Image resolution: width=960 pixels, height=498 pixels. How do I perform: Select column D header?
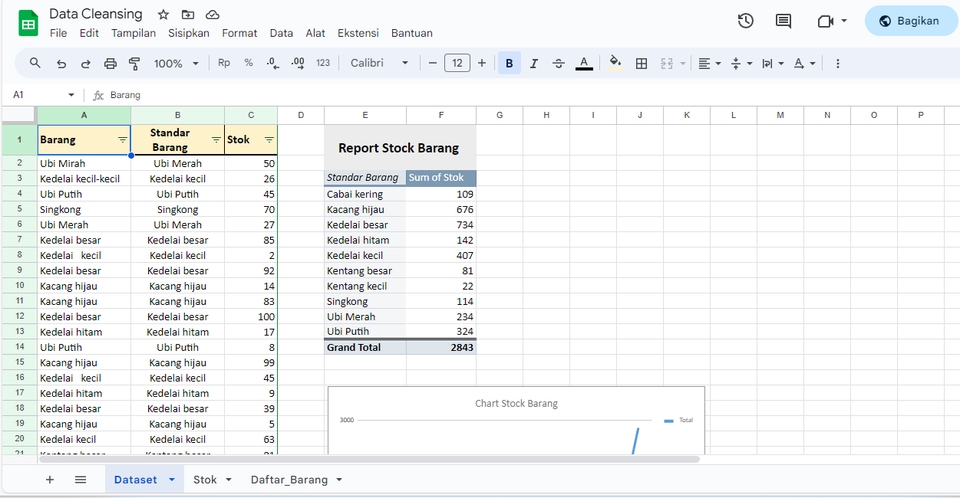click(x=301, y=115)
